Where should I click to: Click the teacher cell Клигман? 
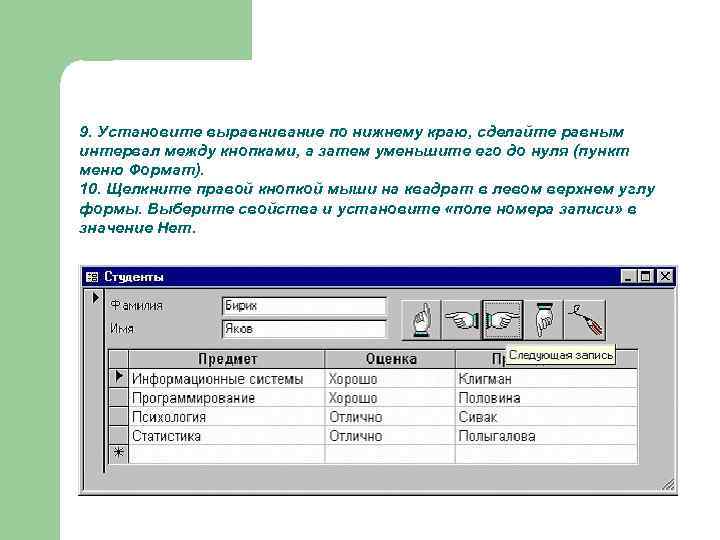tap(546, 379)
